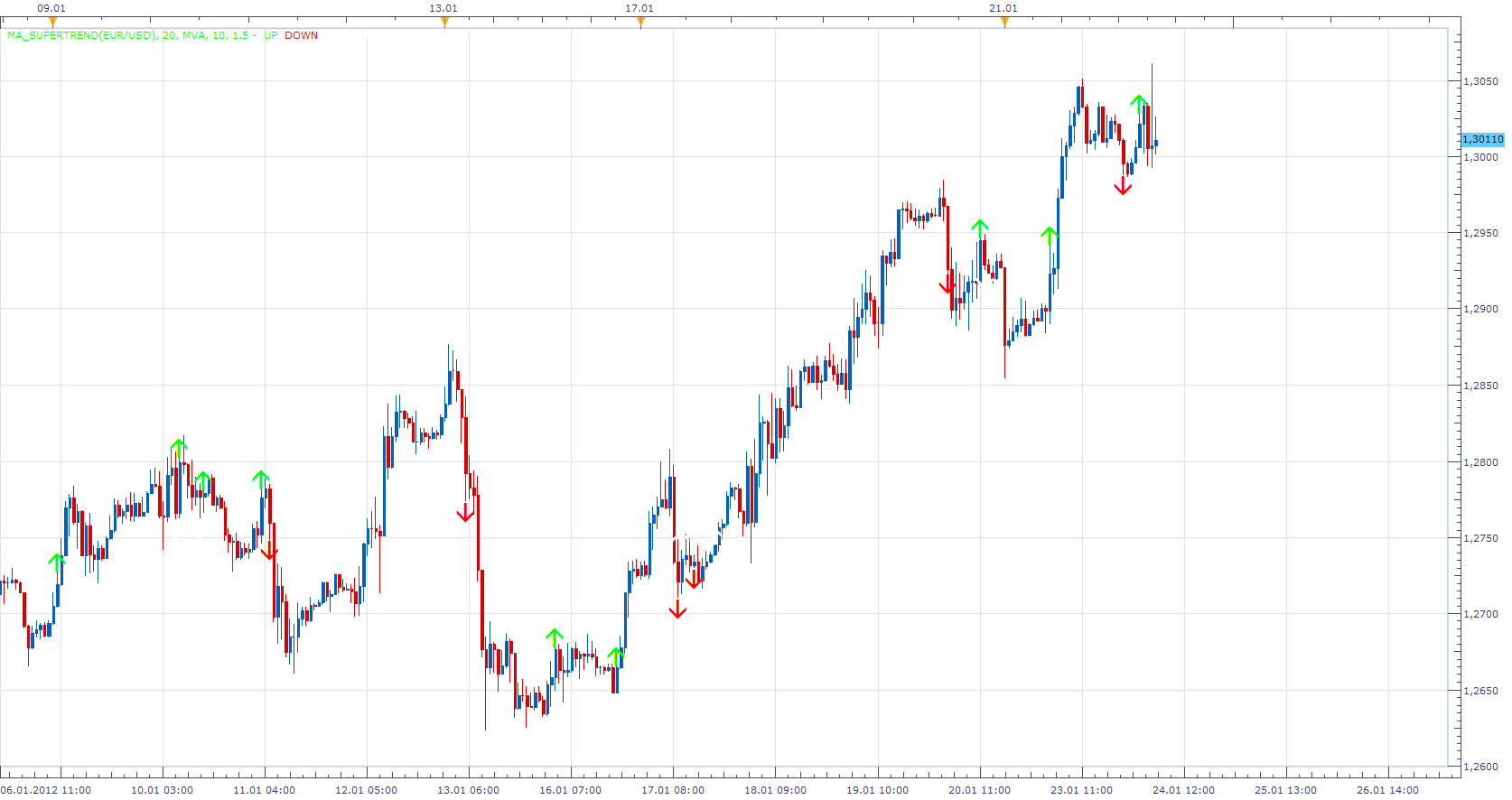
Task: Click the 19.01 10:00 time label
Action: [878, 790]
